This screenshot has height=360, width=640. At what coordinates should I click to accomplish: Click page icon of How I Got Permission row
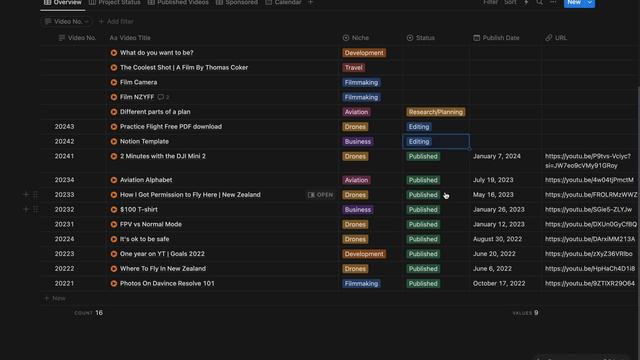point(114,195)
